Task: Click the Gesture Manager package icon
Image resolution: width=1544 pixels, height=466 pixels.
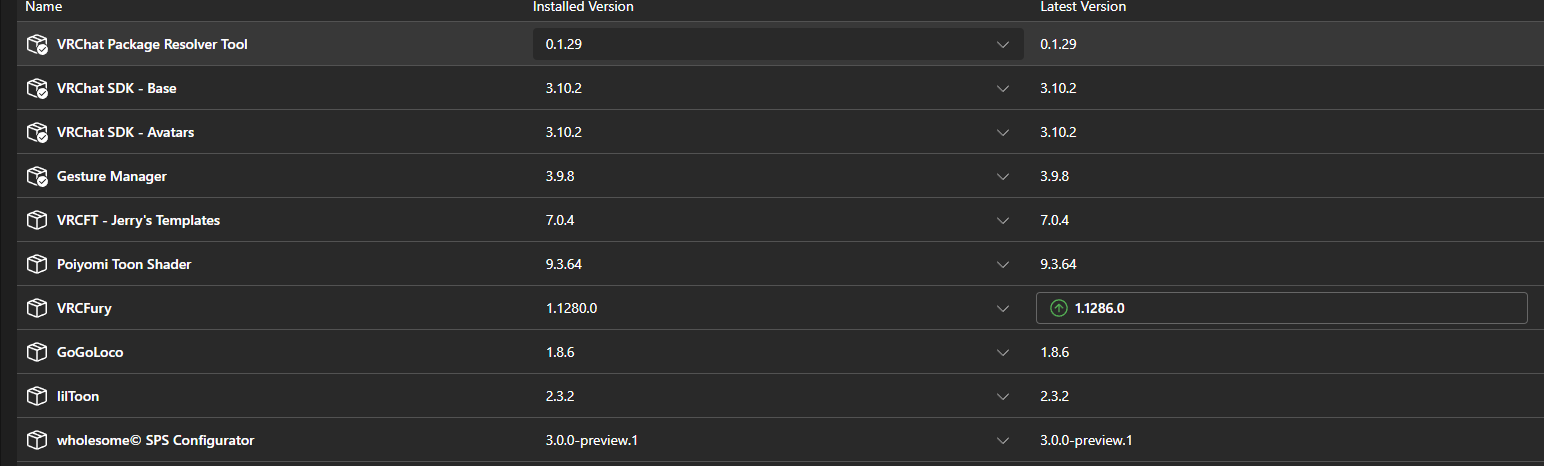Action: tap(37, 176)
